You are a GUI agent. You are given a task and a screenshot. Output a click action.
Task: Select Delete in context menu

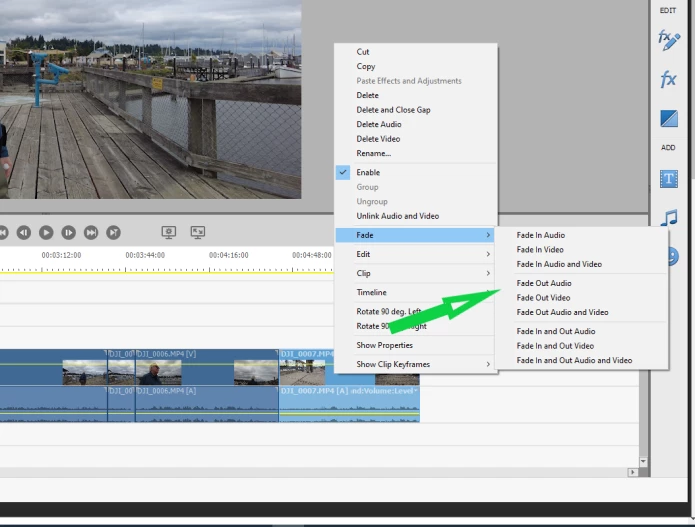click(x=367, y=95)
